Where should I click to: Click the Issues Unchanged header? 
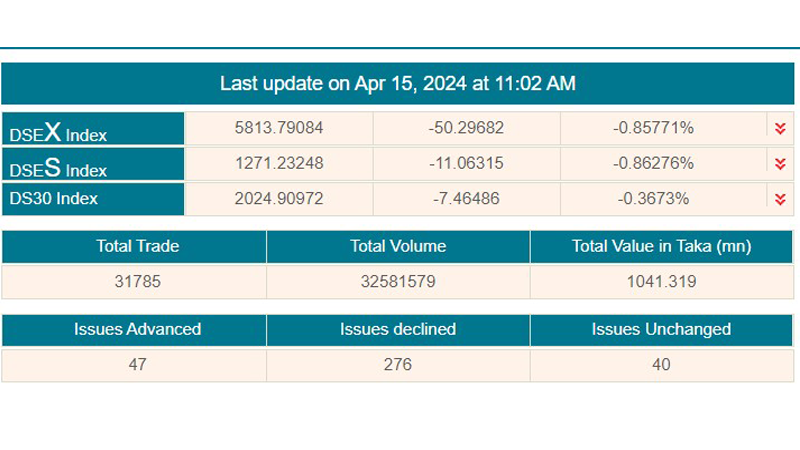[661, 329]
